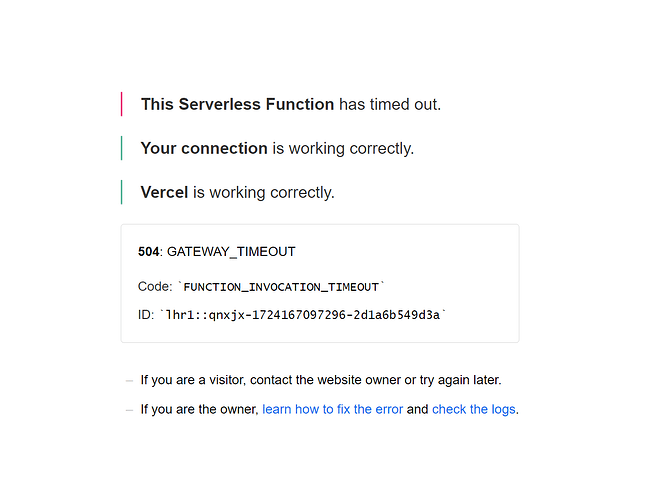Open the "learn how to fix the error" link

click(x=332, y=409)
